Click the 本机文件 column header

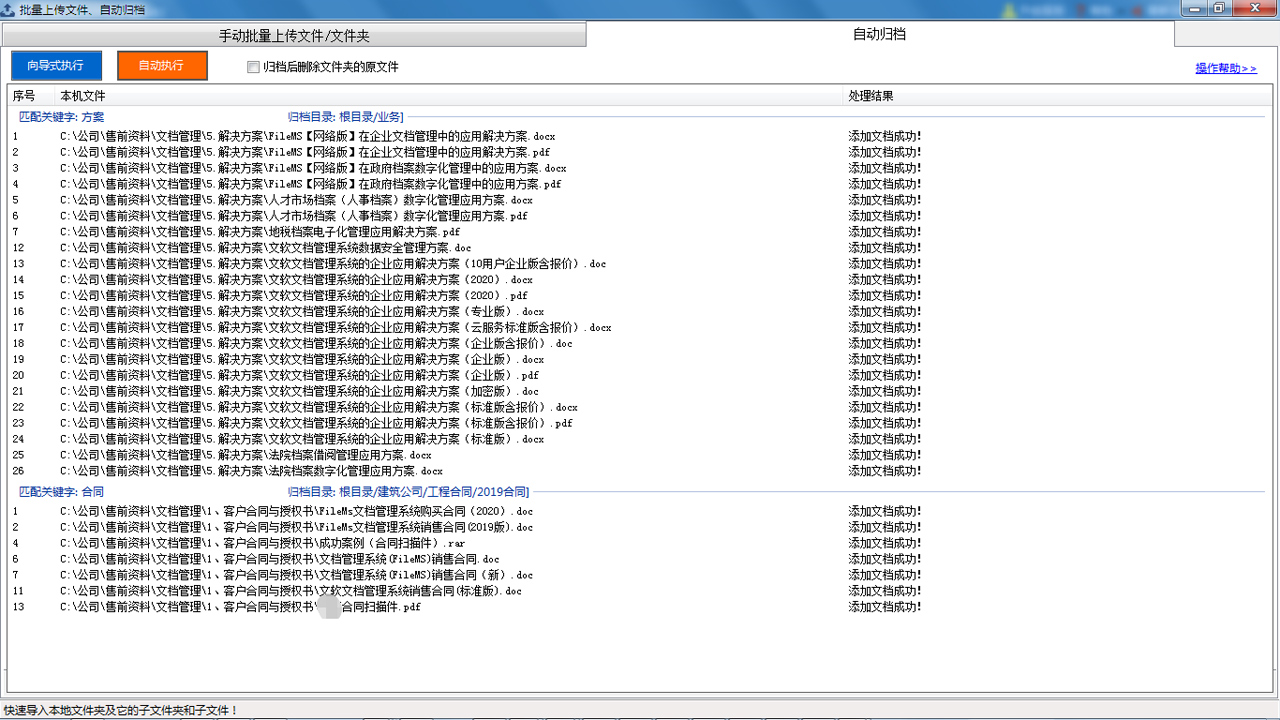click(x=83, y=96)
